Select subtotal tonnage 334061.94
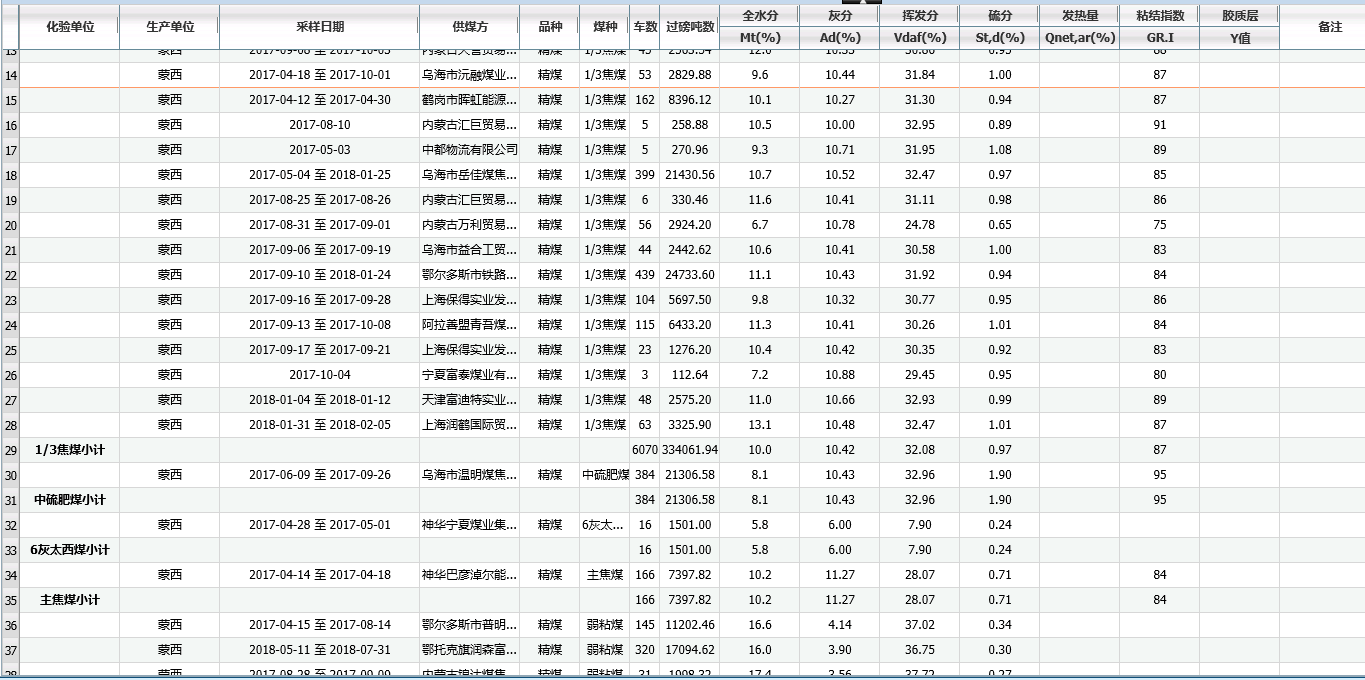This screenshot has width=1365, height=680. [x=690, y=450]
